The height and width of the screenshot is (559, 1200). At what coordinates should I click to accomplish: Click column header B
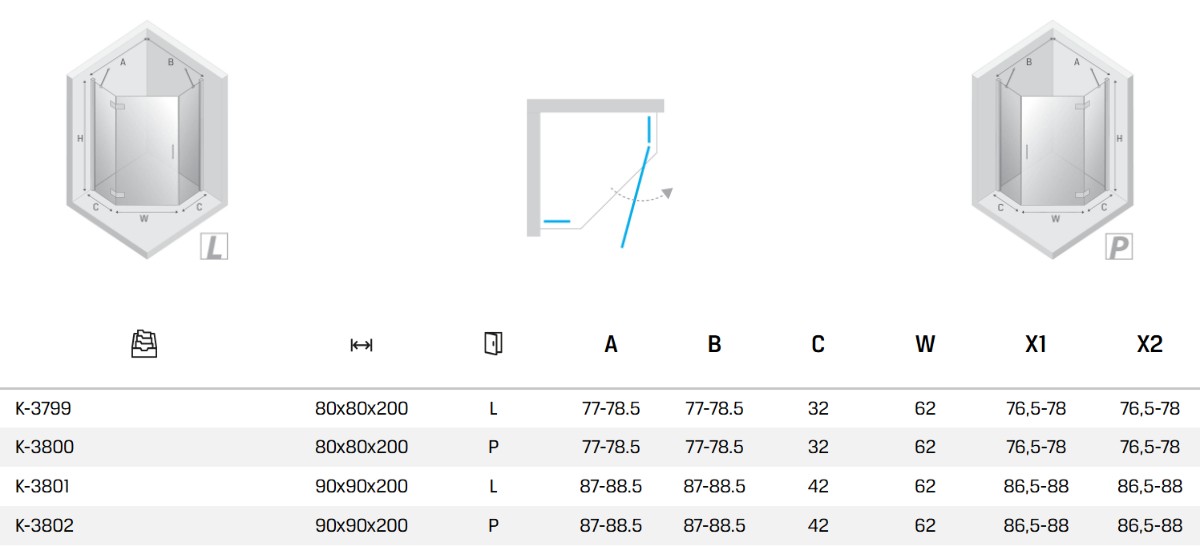coord(714,345)
